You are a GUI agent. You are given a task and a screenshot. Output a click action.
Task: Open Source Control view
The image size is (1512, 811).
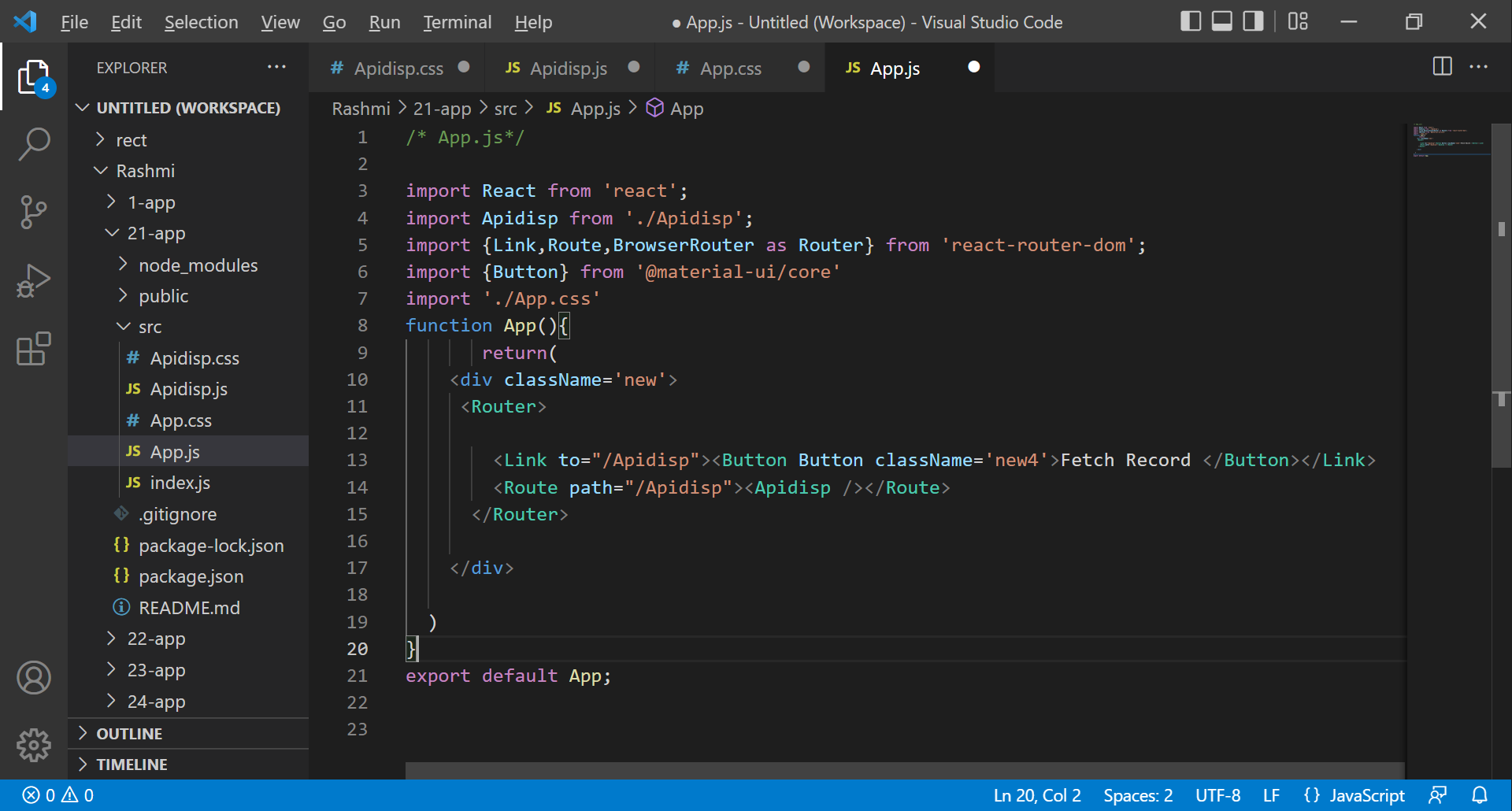pyautogui.click(x=34, y=212)
